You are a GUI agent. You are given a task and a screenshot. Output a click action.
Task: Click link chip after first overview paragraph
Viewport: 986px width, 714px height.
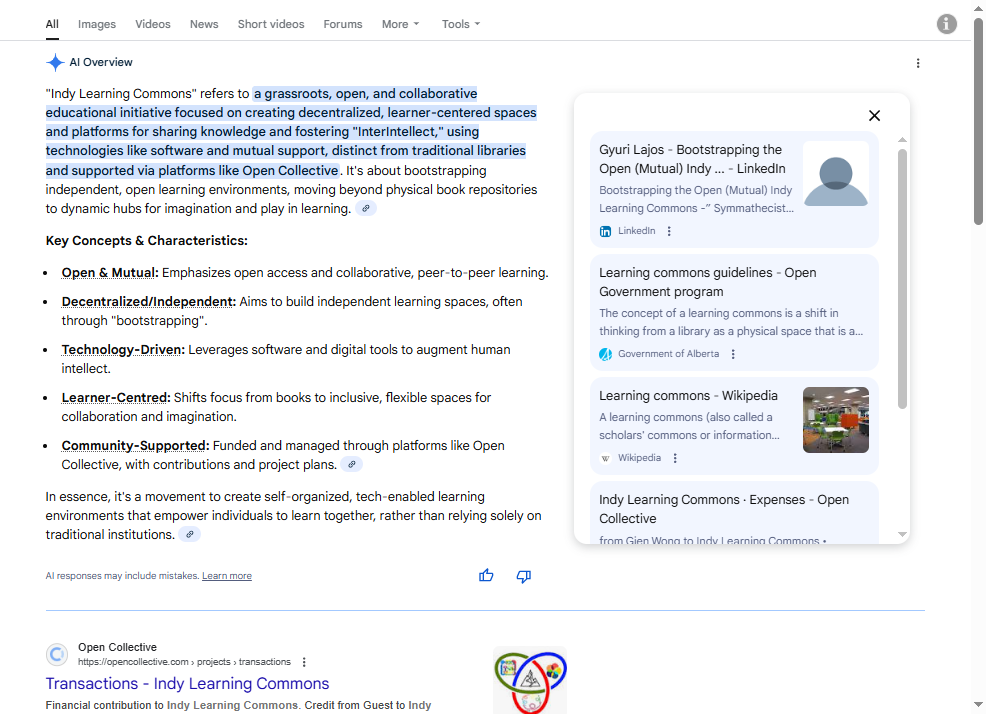tap(365, 208)
